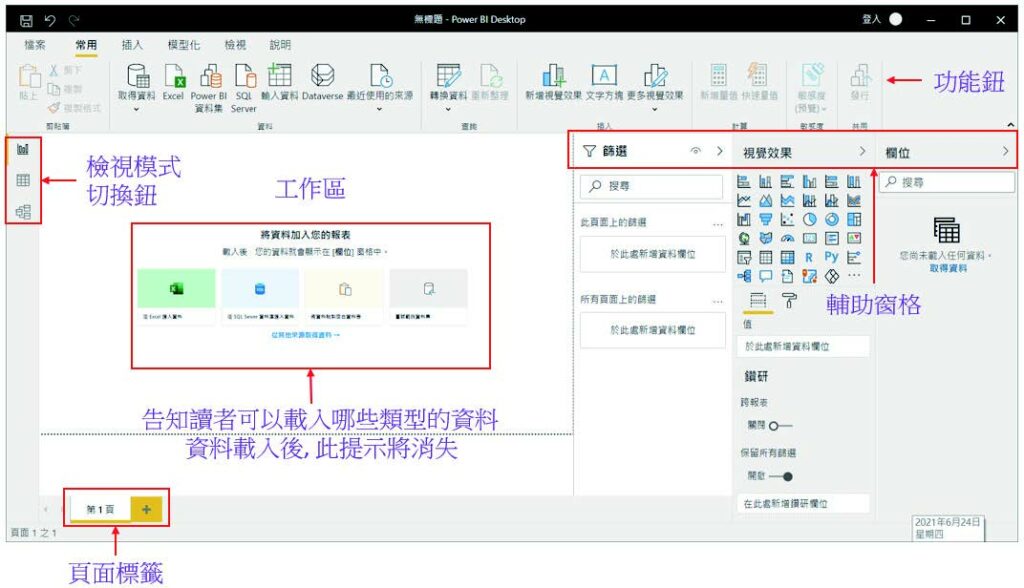The height and width of the screenshot is (588, 1024).
Task: Toggle 跨報表 drillthrough switch
Action: 780,426
